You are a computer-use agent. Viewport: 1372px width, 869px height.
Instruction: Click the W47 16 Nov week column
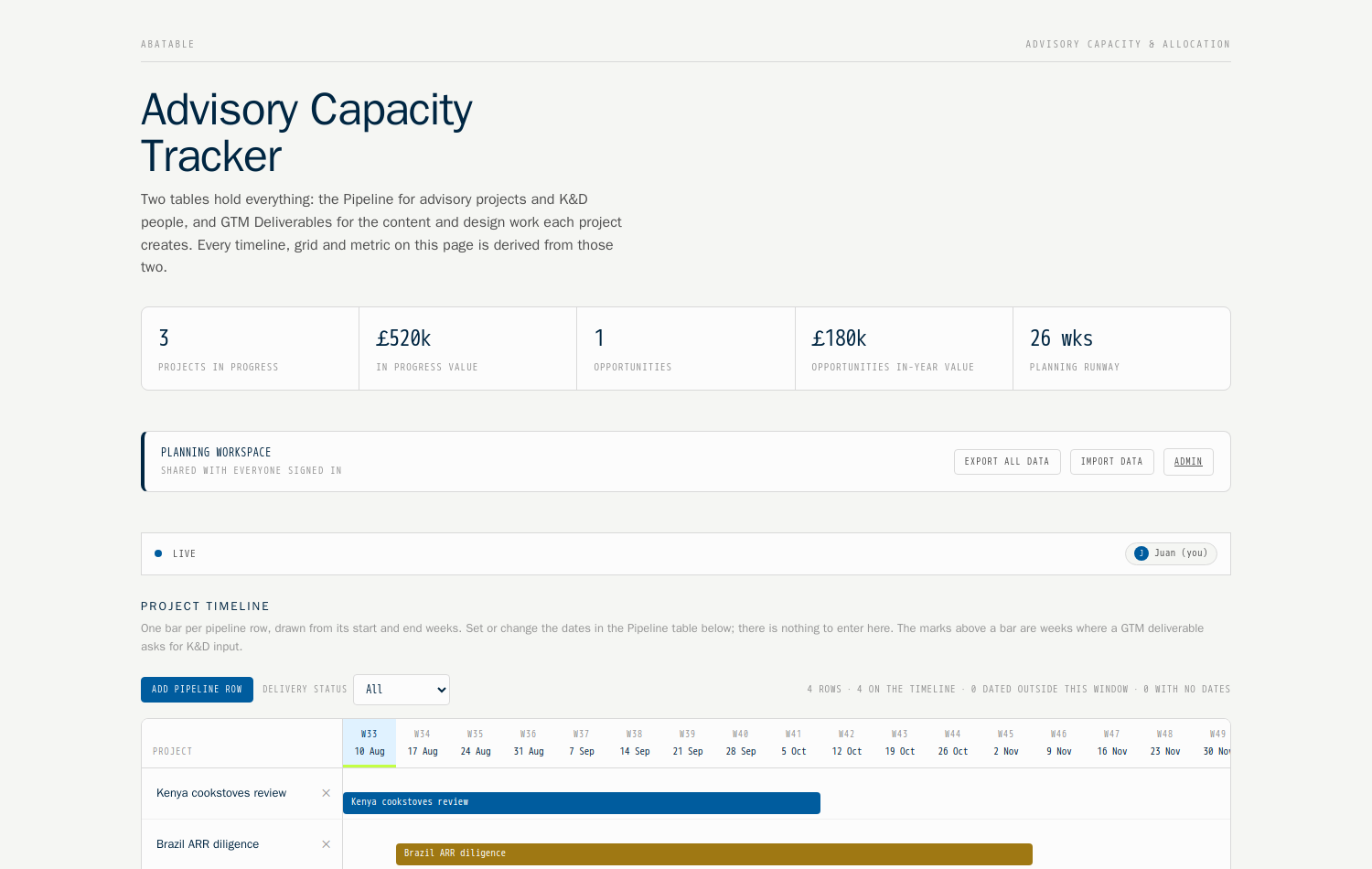pos(1112,743)
